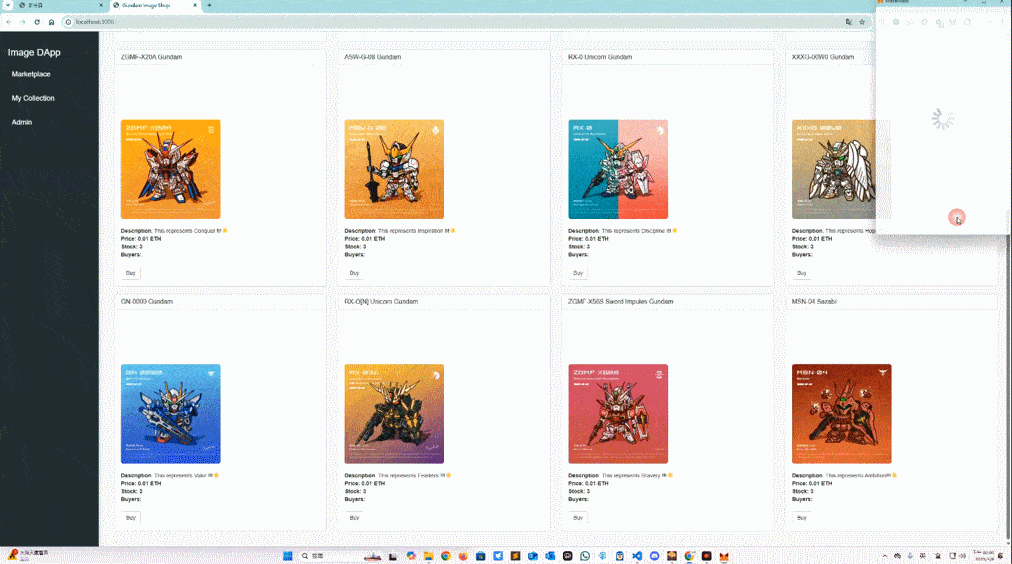Click the ZGMF-X20A Gundam card title
1012x564 pixels.
[x=151, y=57]
